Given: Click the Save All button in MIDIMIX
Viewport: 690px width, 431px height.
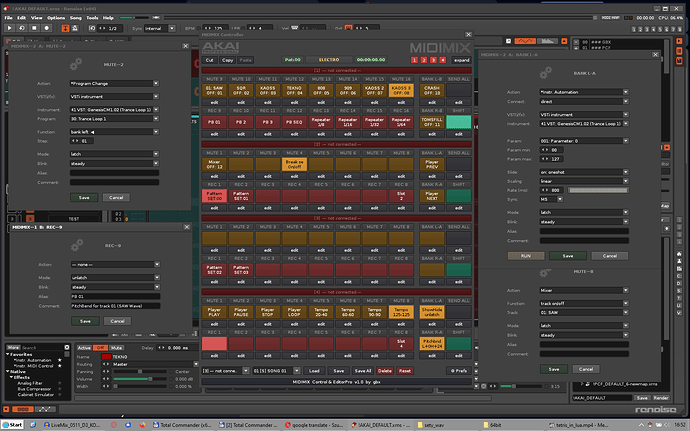Looking at the screenshot, I should 363,371.
